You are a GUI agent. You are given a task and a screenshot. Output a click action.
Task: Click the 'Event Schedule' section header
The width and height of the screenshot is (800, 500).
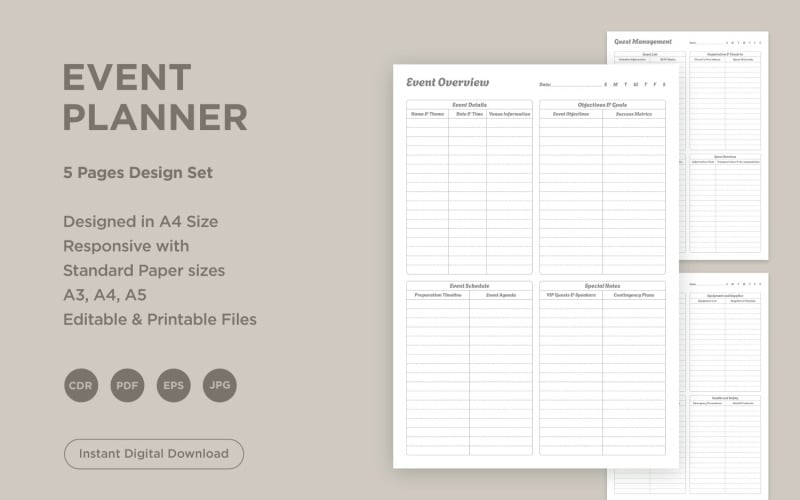(x=469, y=286)
